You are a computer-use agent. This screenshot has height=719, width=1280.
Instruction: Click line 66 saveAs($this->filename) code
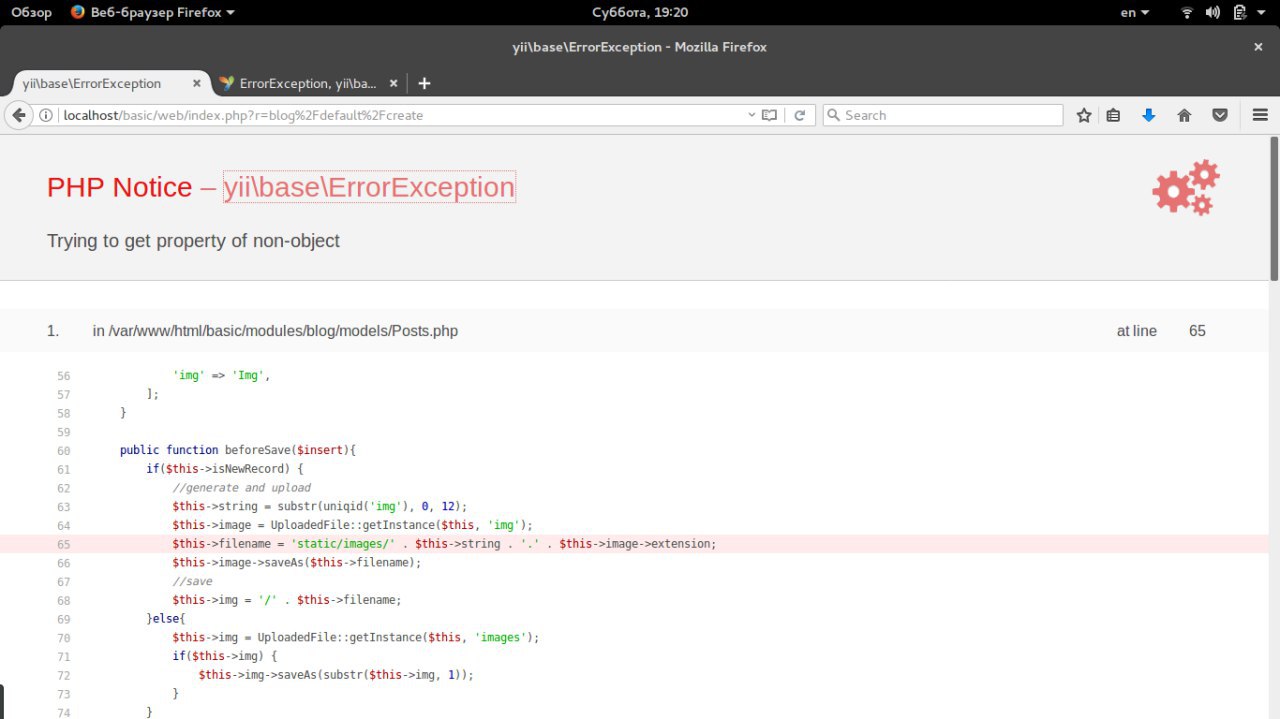297,563
